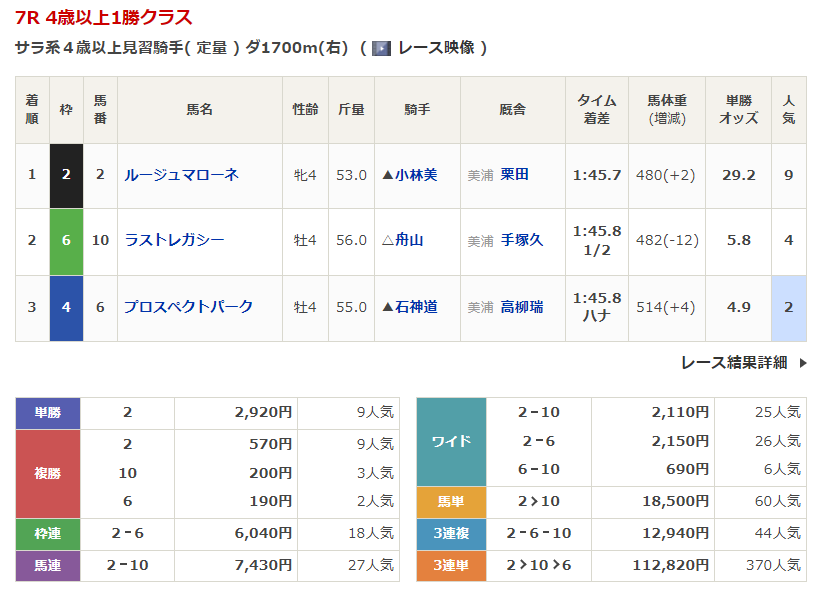Open horse プロスペクトパーク profile
Viewport: 824px width, 591px height.
coord(188,307)
